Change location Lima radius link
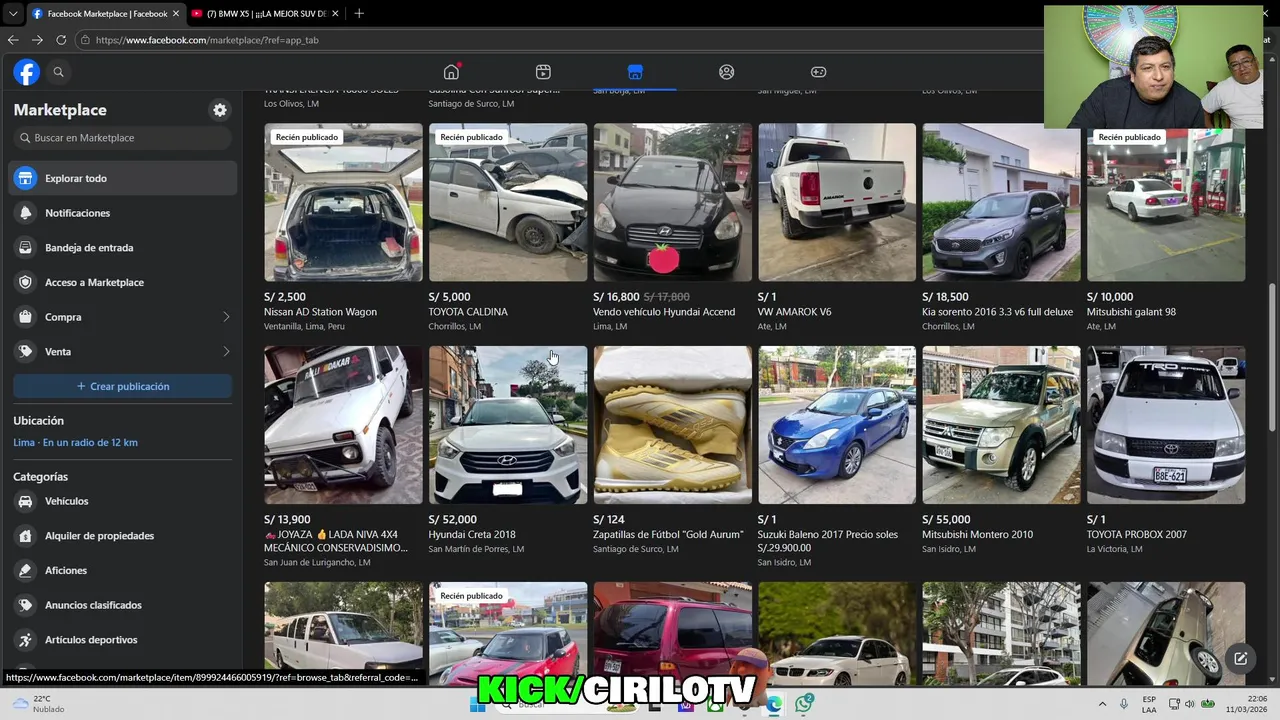This screenshot has height=720, width=1280. tap(76, 442)
